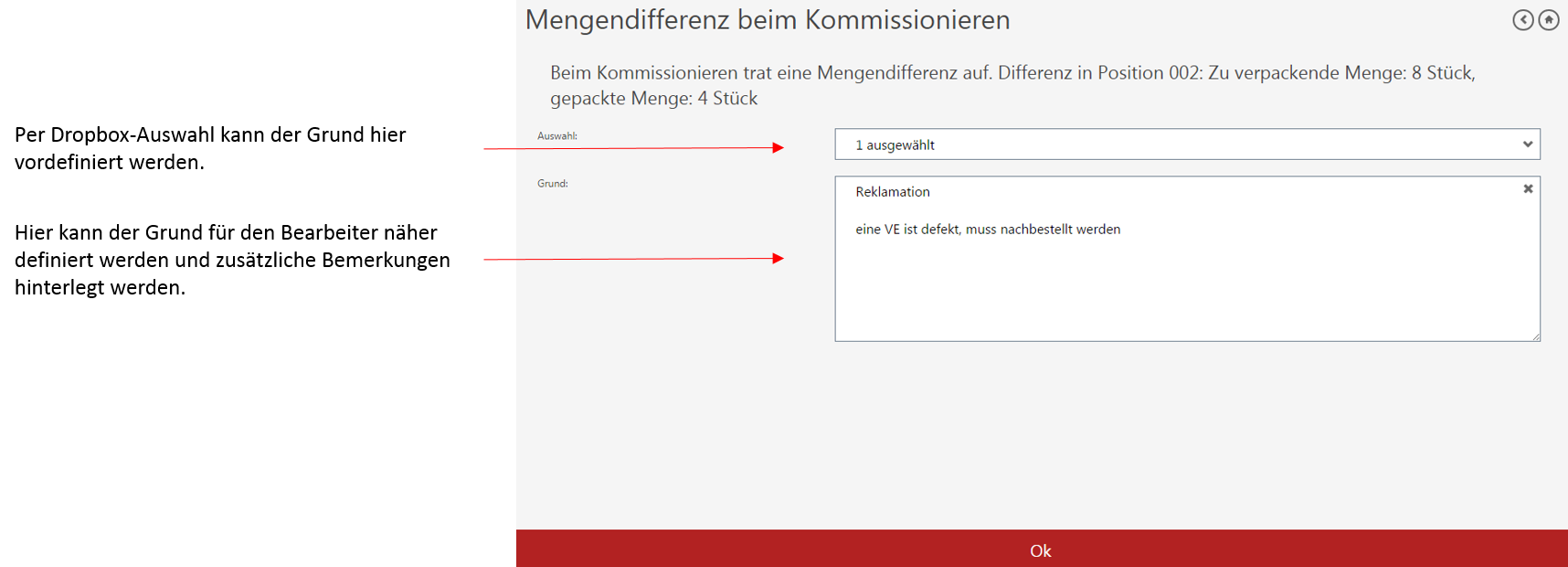Confirm with the red Ok button
Image resolution: width=1568 pixels, height=567 pixels.
click(x=1041, y=550)
